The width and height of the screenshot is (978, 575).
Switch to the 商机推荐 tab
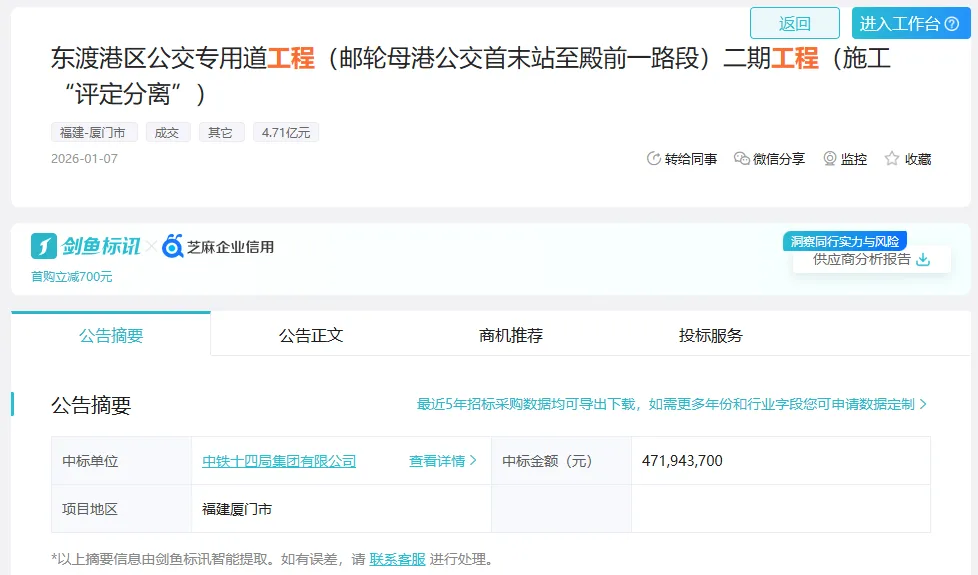tap(511, 335)
